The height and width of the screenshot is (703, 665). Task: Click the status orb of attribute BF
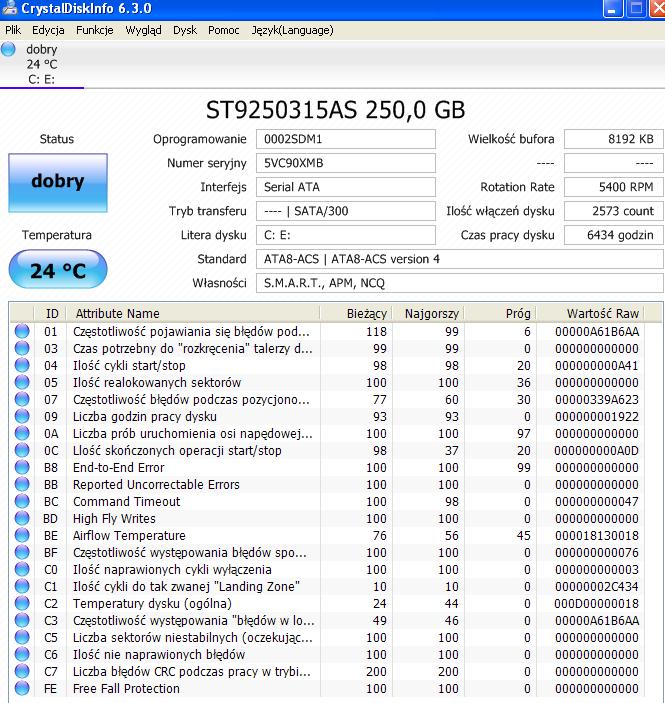22,552
